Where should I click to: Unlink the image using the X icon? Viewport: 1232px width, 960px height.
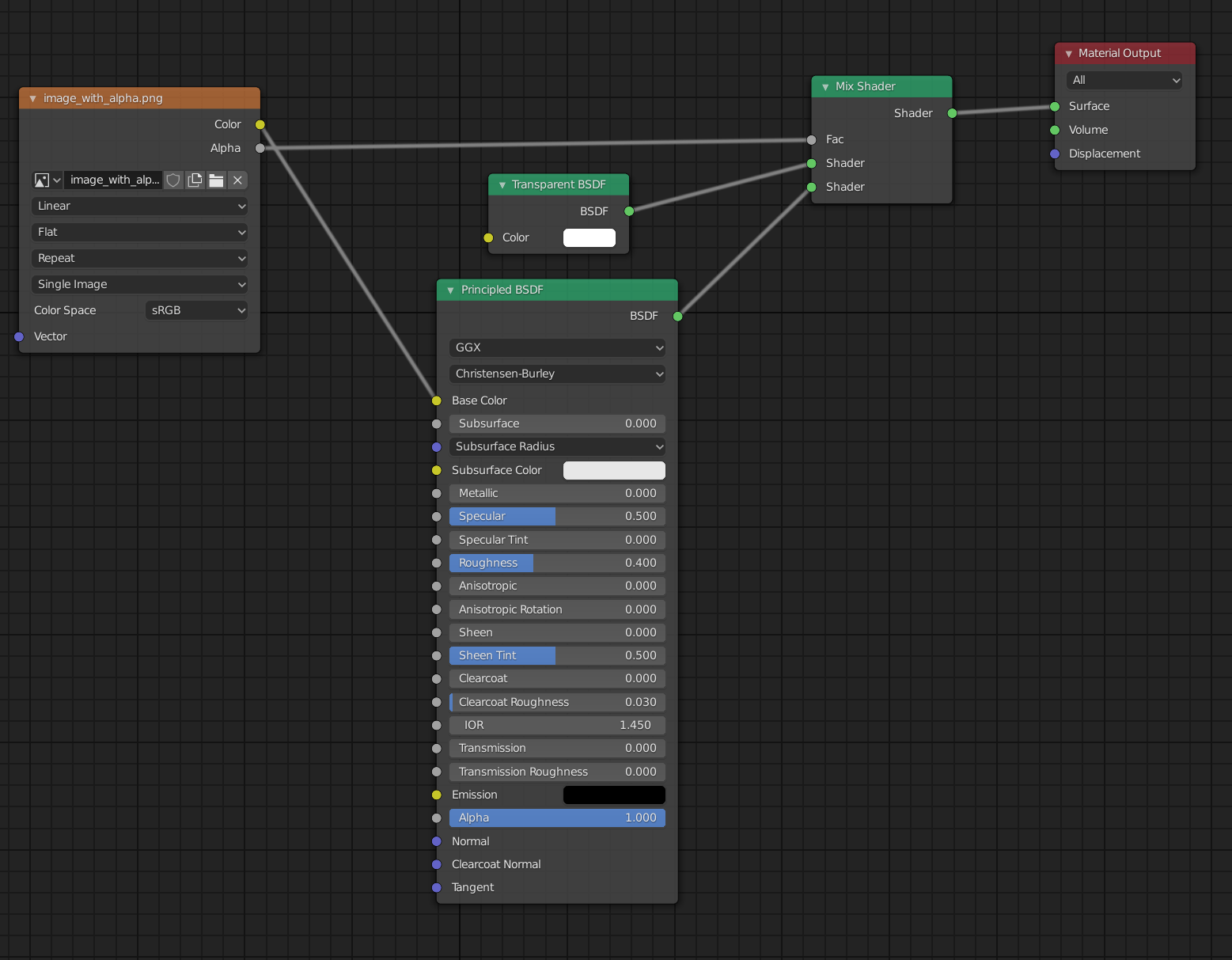coord(237,180)
